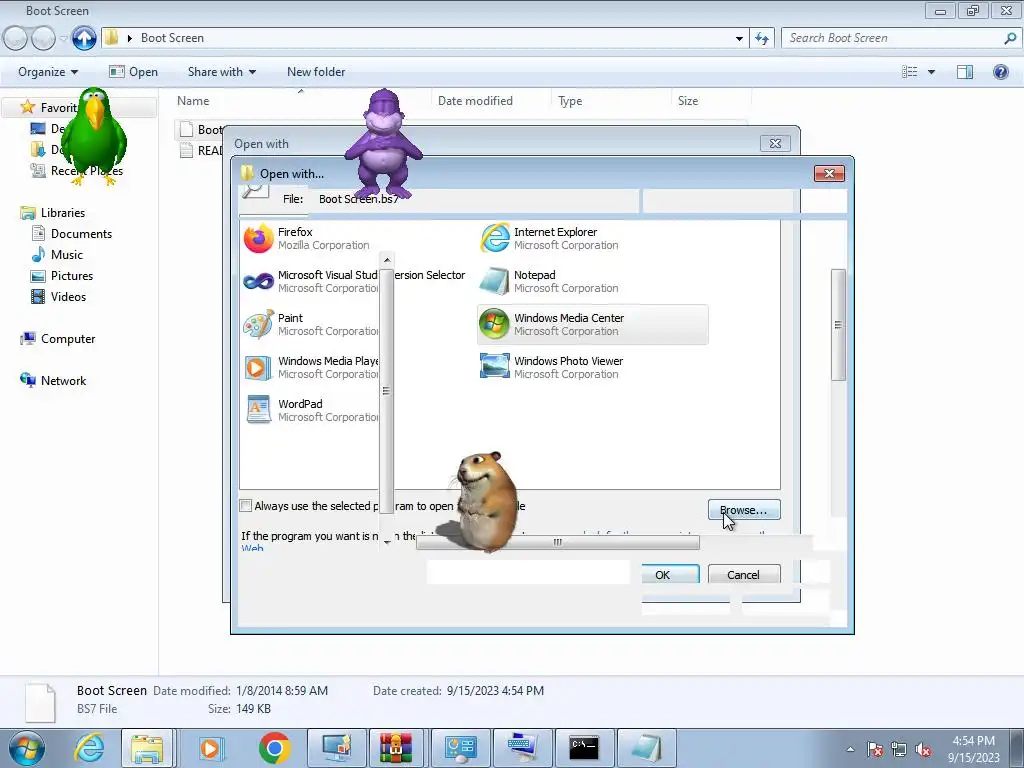This screenshot has height=768, width=1024.
Task: Click Open in the Explorer toolbar
Action: coord(134,72)
